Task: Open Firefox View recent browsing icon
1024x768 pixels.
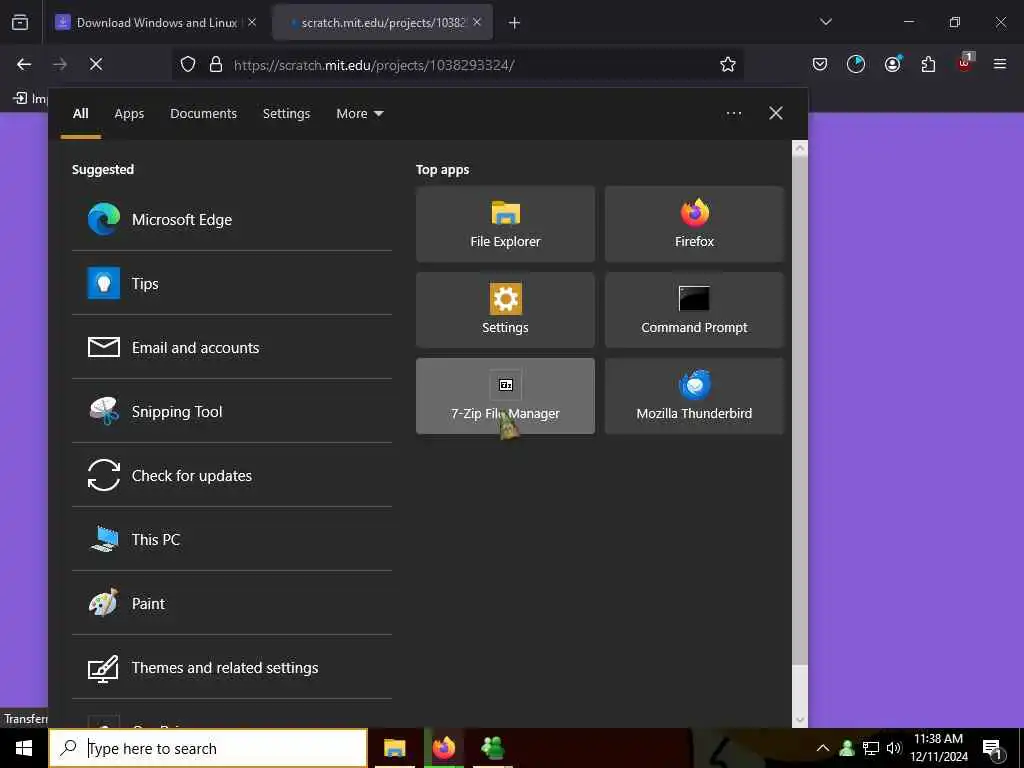Action: pyautogui.click(x=20, y=23)
